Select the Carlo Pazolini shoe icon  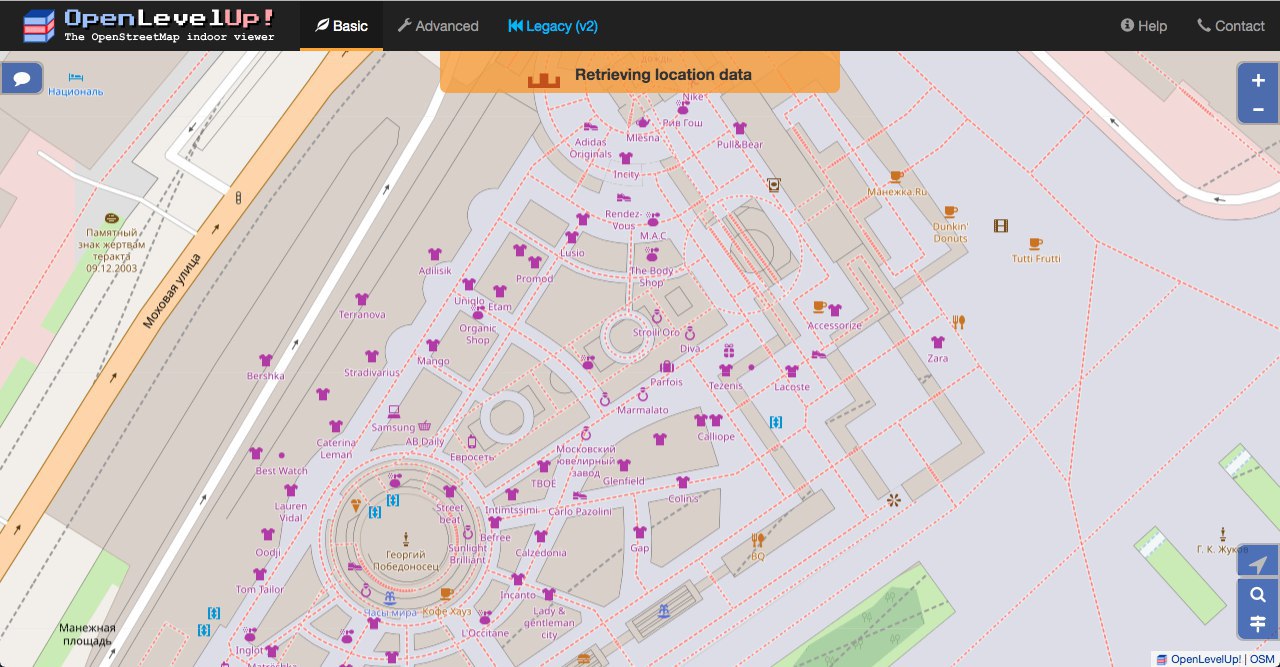point(579,495)
